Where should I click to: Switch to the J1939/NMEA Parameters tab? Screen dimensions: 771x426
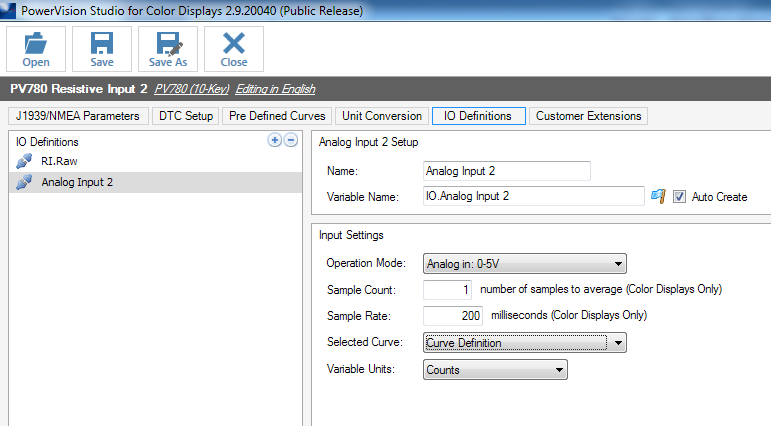coord(78,116)
